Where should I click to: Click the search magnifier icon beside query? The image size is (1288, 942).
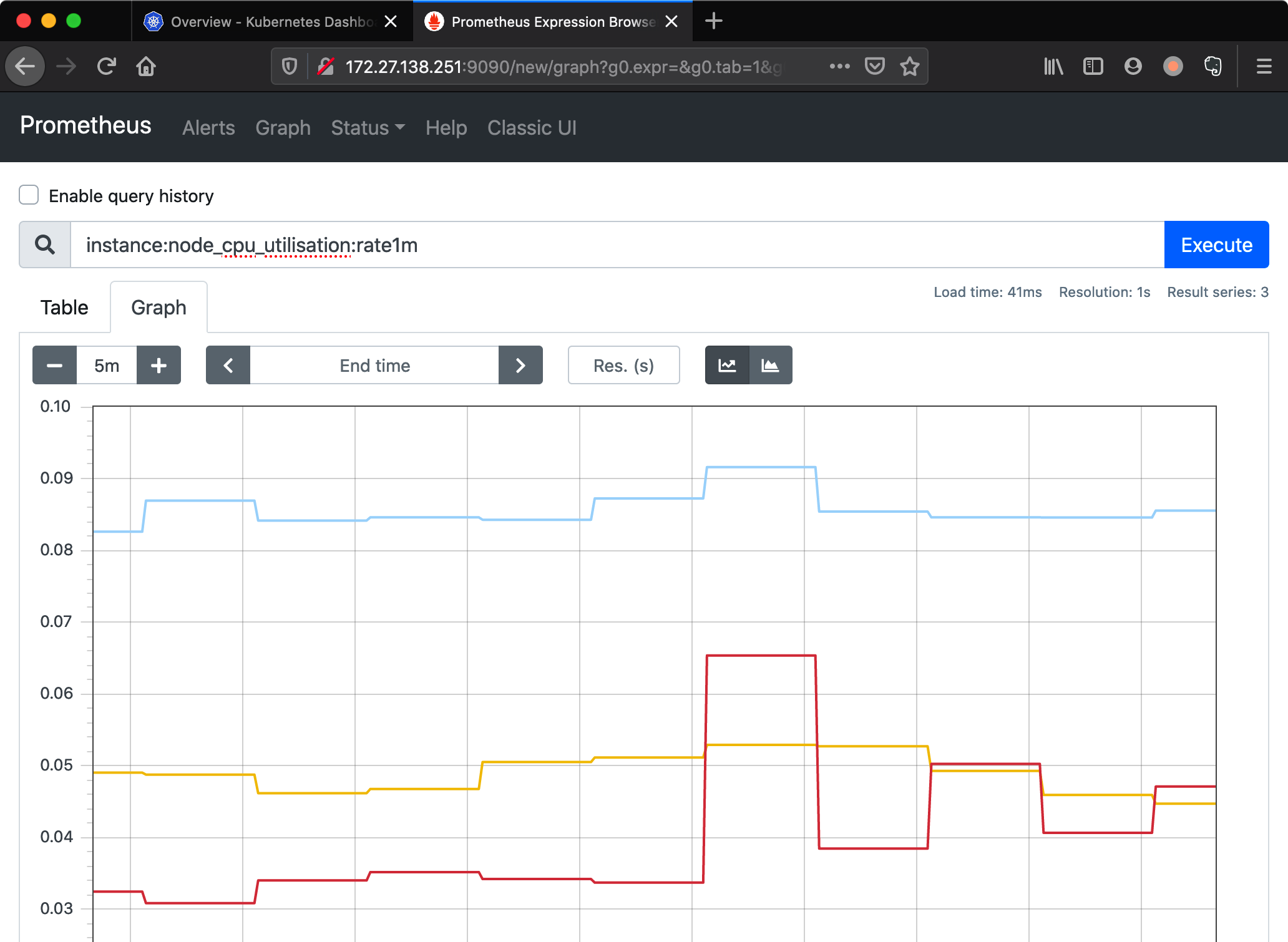(45, 245)
